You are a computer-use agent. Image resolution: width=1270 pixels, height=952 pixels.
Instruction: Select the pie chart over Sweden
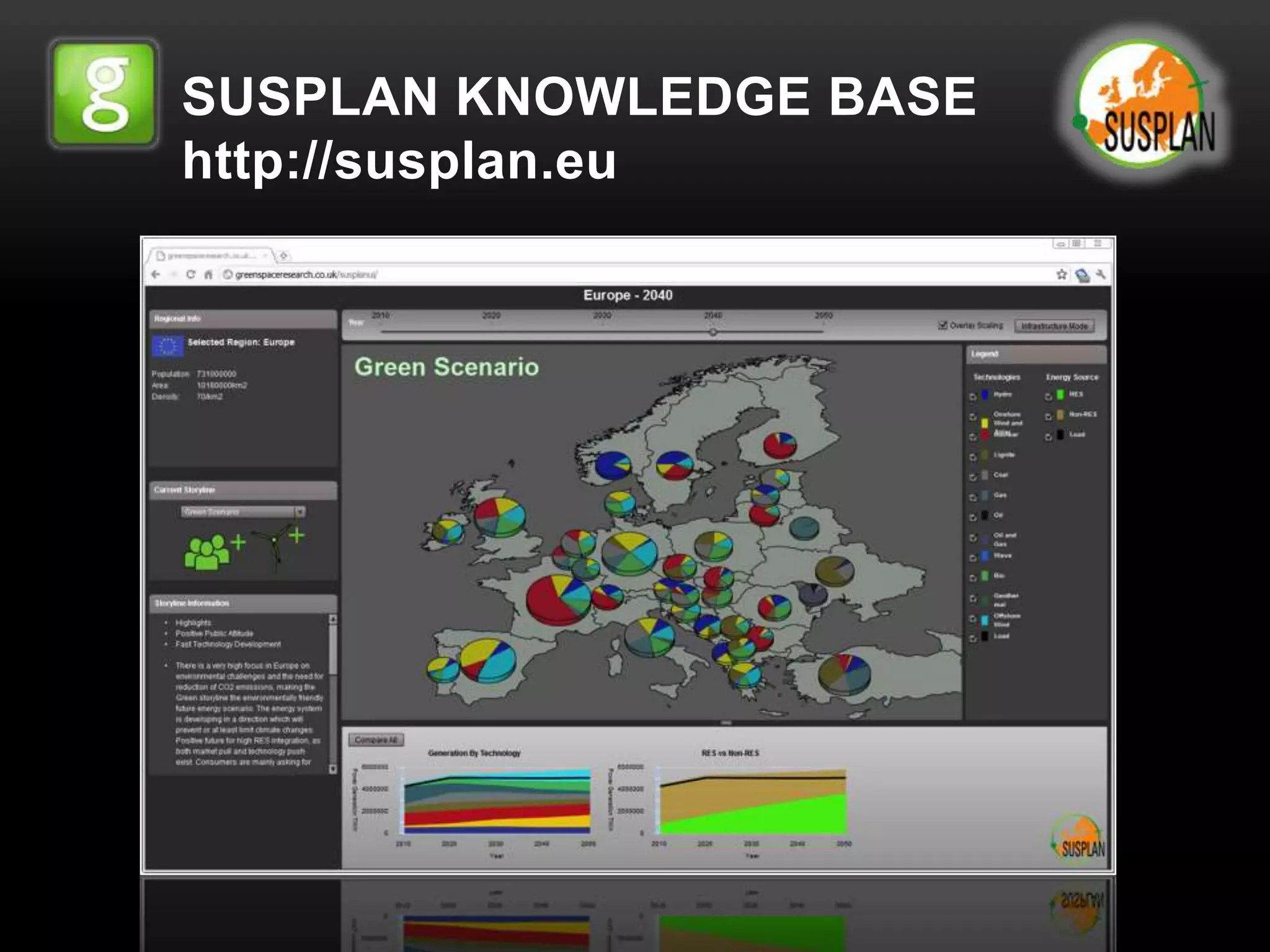tap(674, 465)
